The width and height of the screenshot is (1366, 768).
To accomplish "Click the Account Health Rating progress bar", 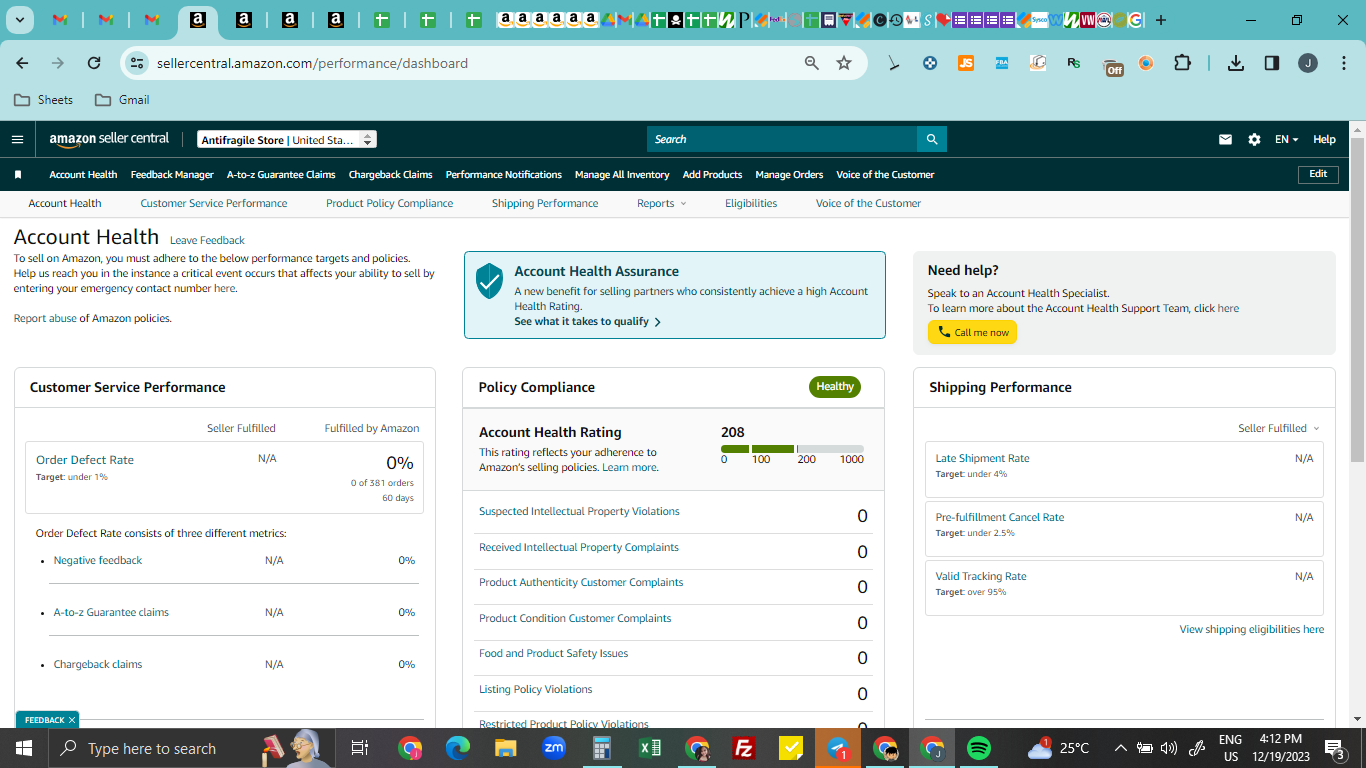I will pyautogui.click(x=792, y=449).
